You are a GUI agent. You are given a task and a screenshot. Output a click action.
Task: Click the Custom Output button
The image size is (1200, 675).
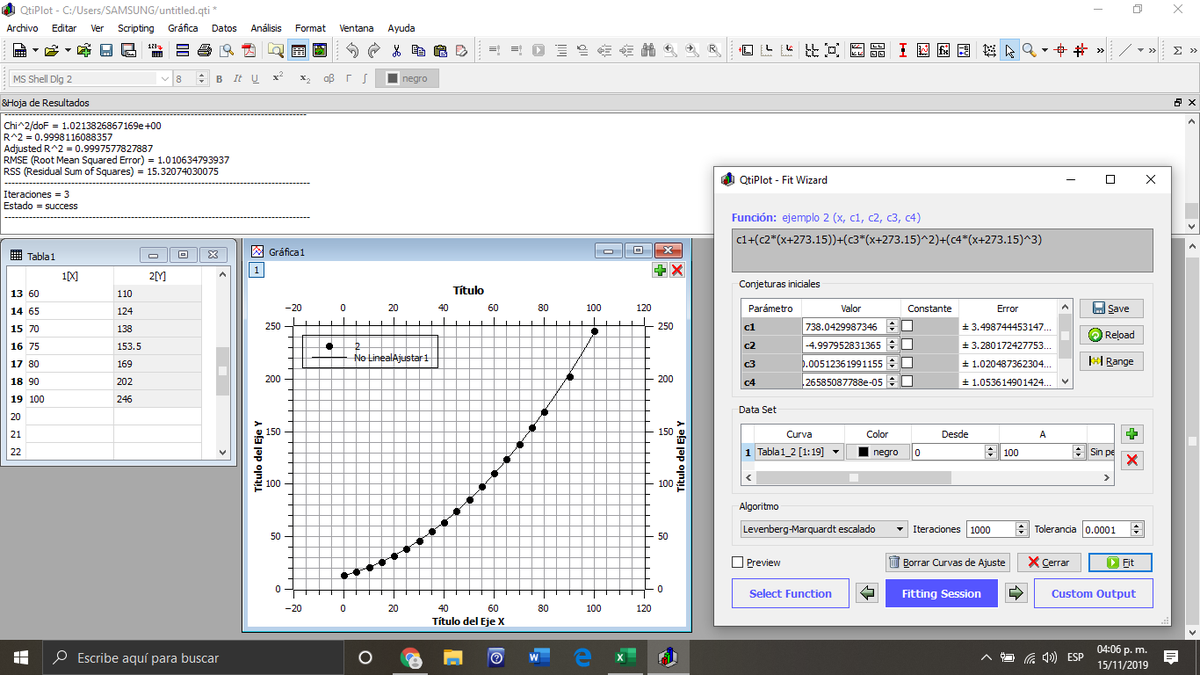[1093, 593]
